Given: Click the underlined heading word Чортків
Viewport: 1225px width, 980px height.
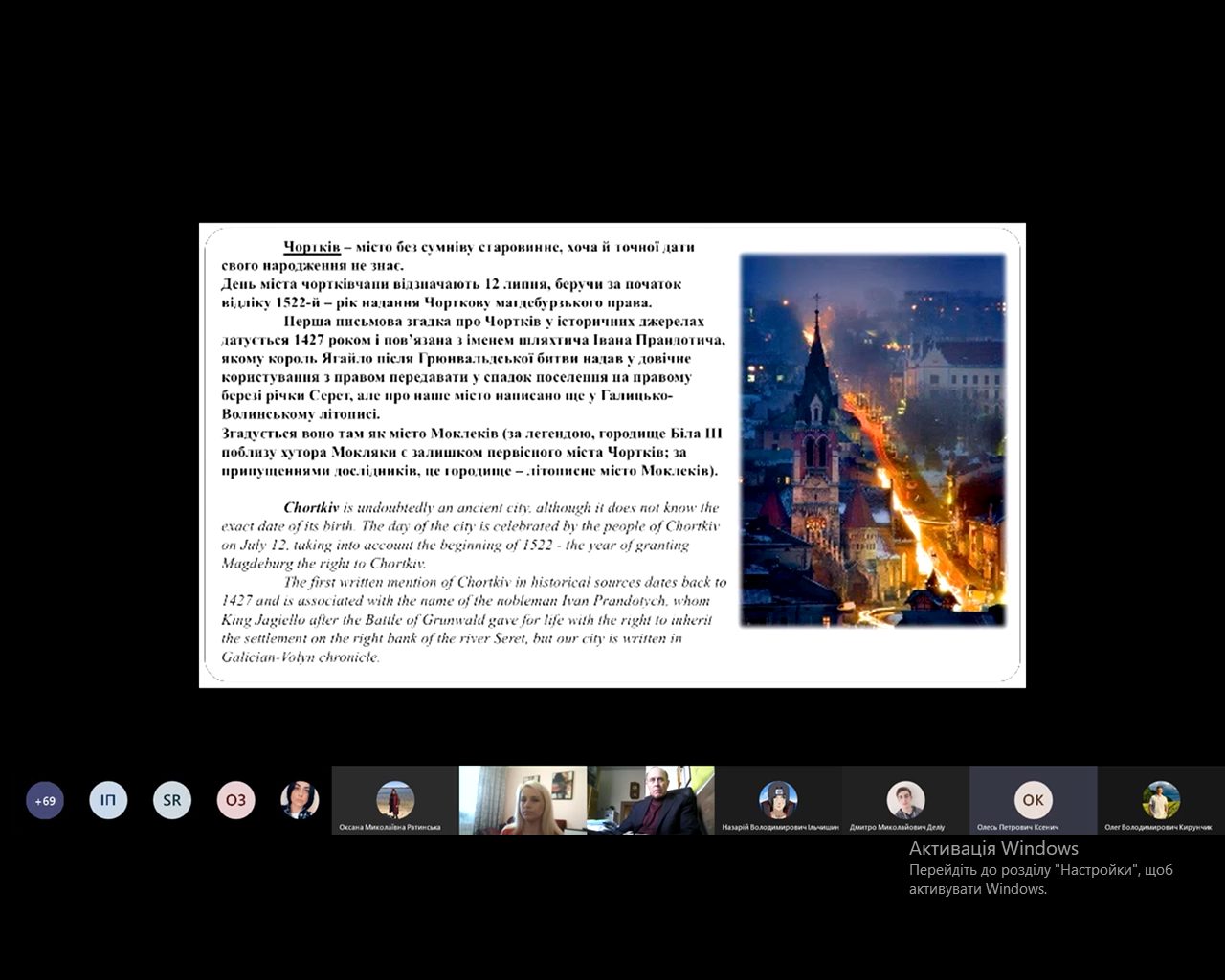Looking at the screenshot, I should [x=312, y=247].
